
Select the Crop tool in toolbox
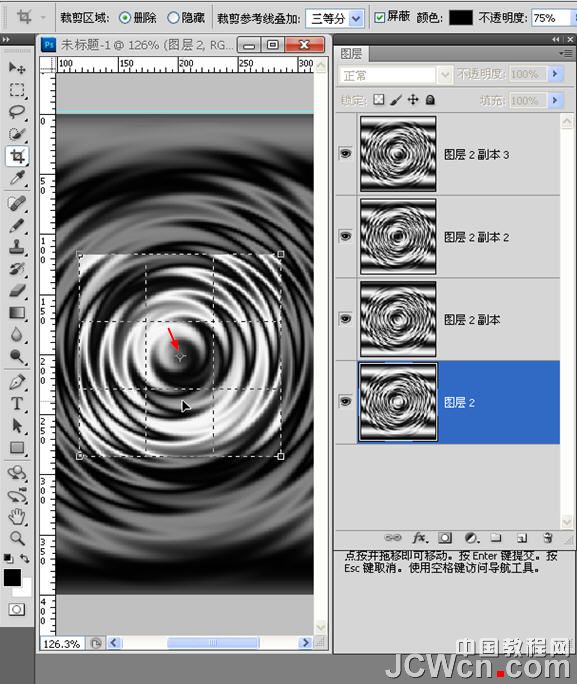click(17, 156)
